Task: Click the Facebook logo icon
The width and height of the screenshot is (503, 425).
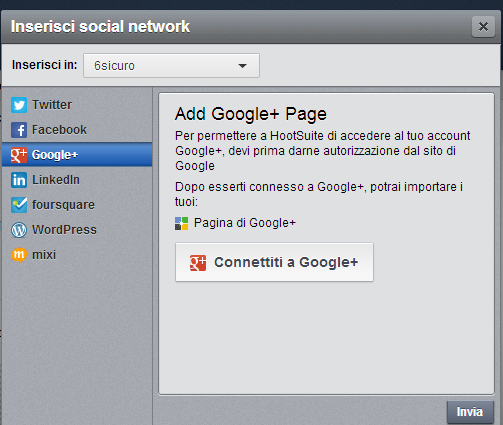Action: 19,130
